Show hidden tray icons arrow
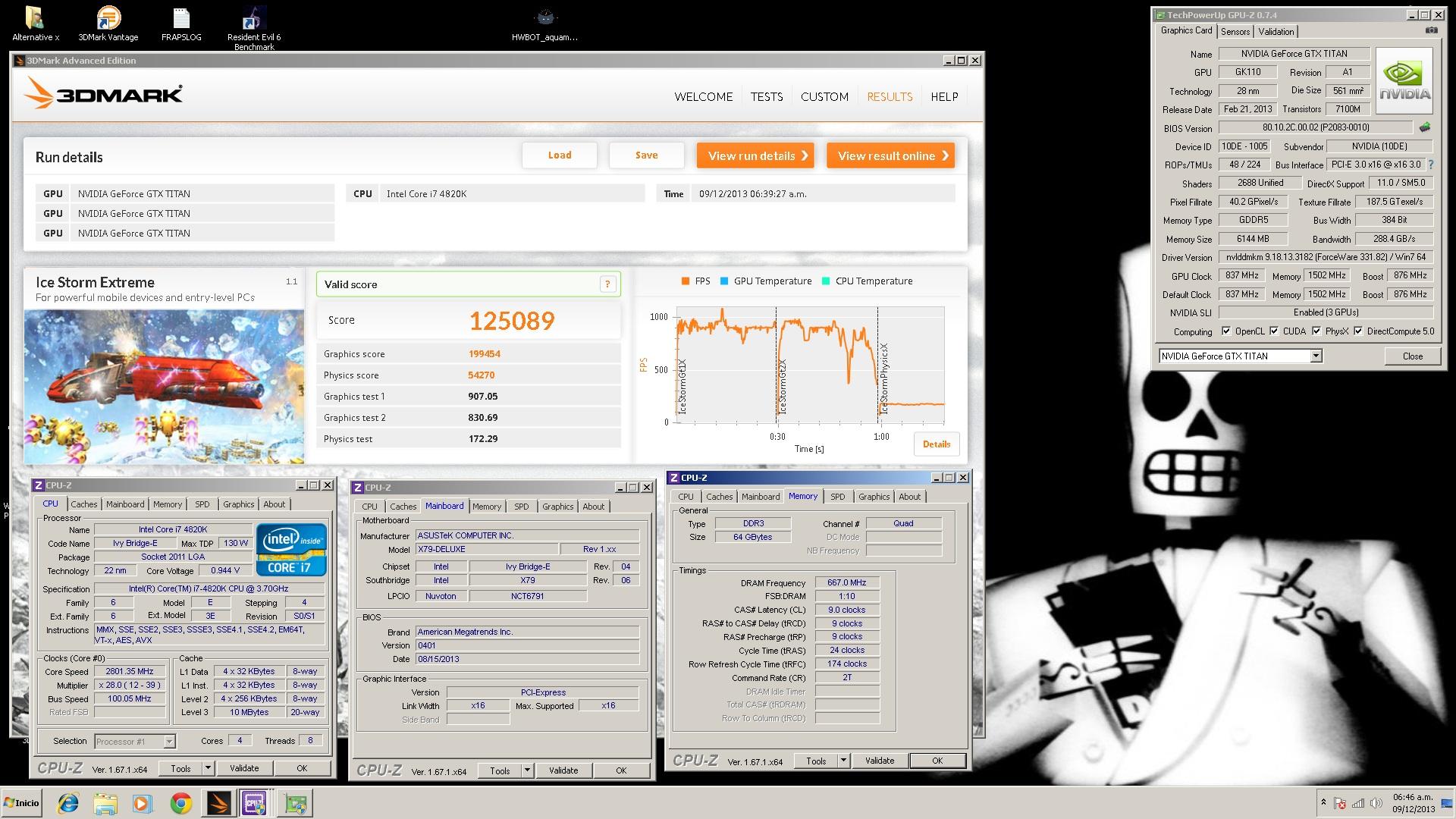 click(x=1323, y=803)
